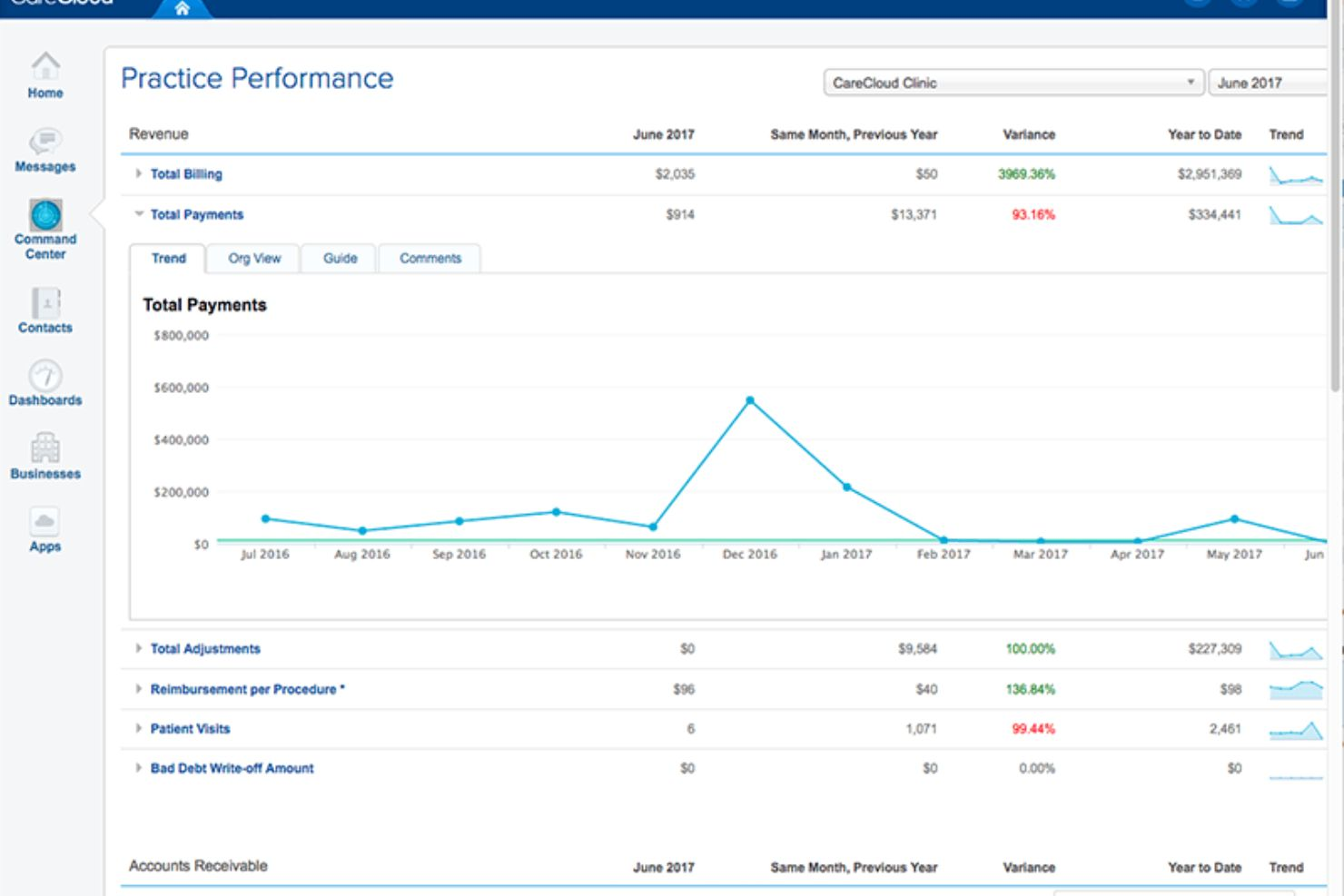Open the Home sidebar icon
This screenshot has height=896, width=1344.
point(45,66)
